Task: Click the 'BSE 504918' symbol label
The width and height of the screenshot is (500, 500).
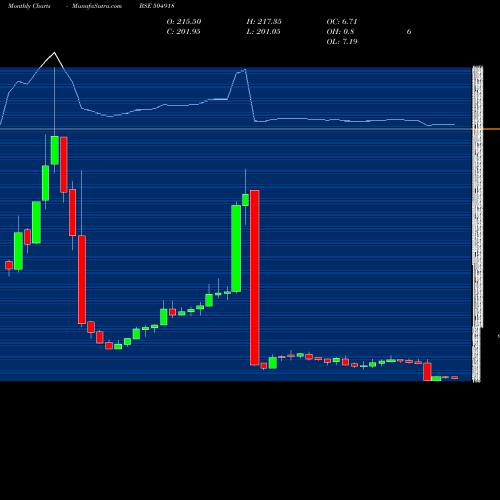Action: 157,6
